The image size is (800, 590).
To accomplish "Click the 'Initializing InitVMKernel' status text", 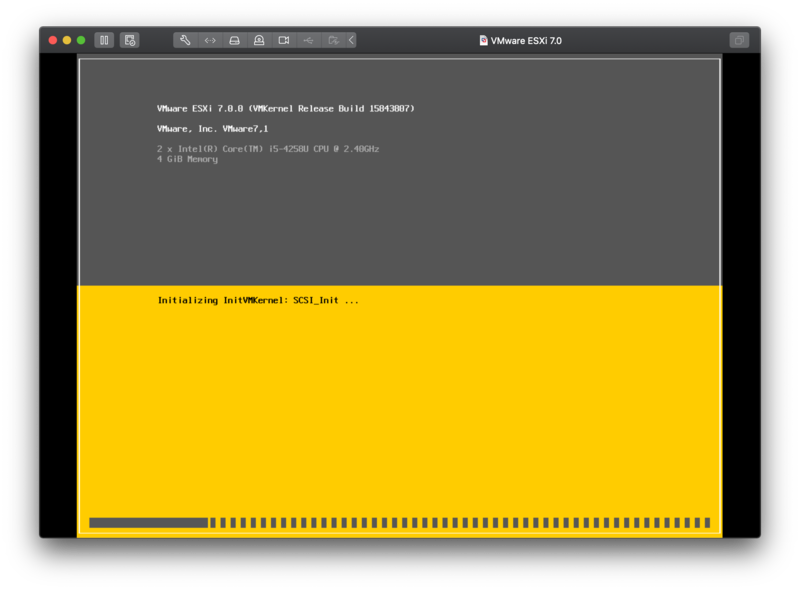I will pos(258,301).
